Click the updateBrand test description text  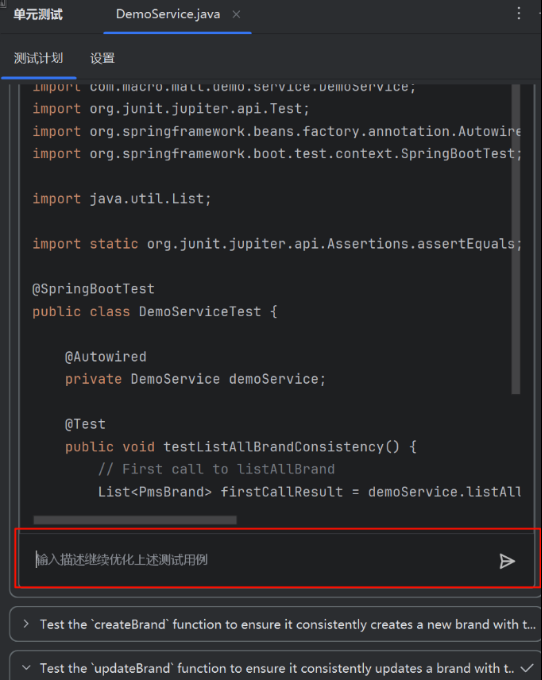point(278,668)
